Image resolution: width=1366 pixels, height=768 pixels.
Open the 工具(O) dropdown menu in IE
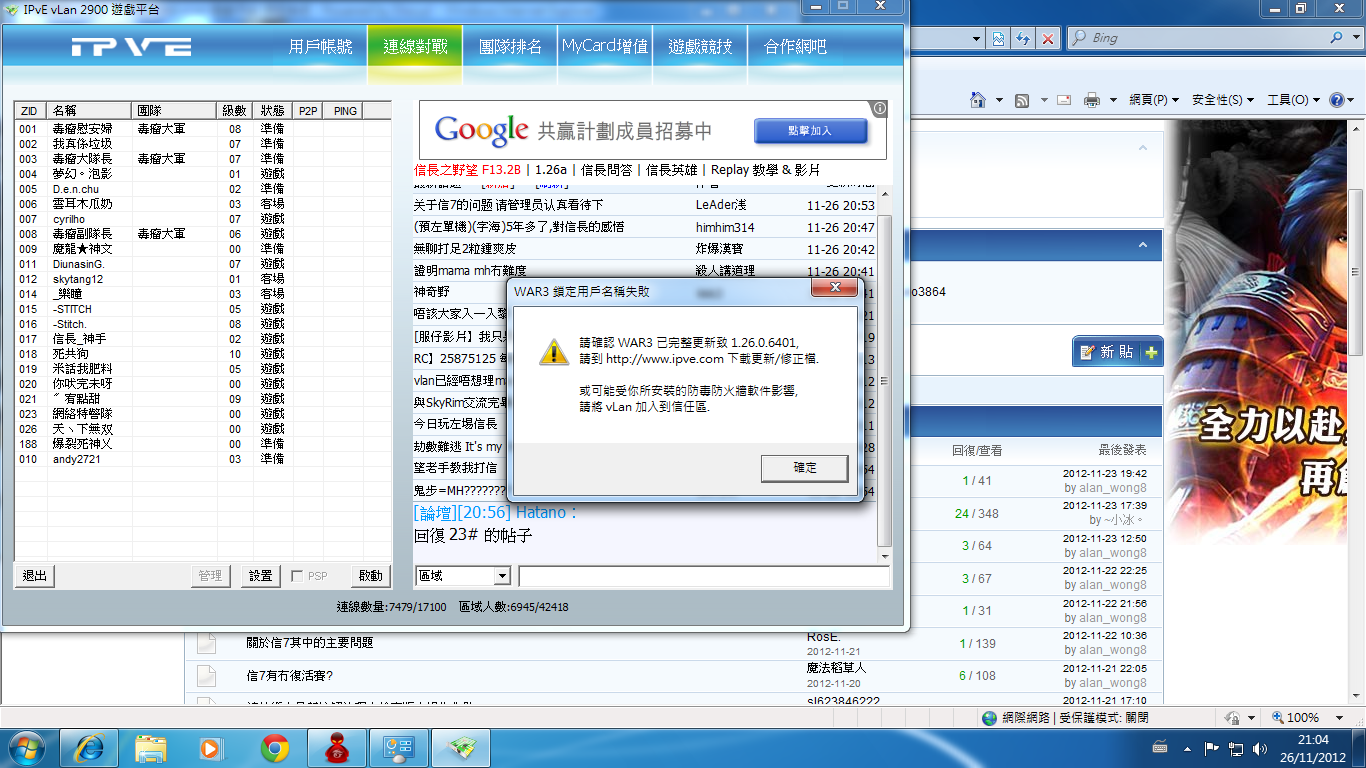[1294, 100]
